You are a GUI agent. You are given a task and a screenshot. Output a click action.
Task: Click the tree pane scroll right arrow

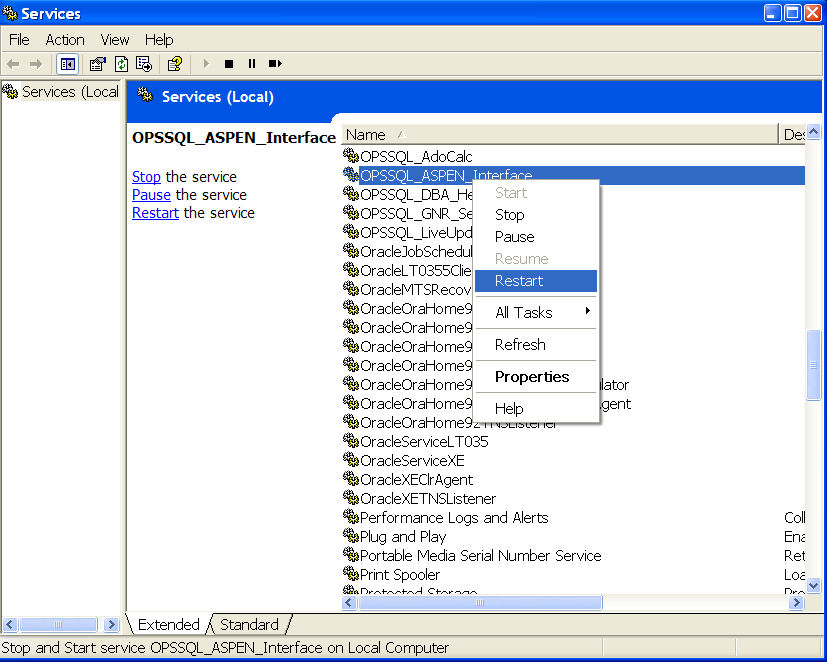[x=110, y=625]
